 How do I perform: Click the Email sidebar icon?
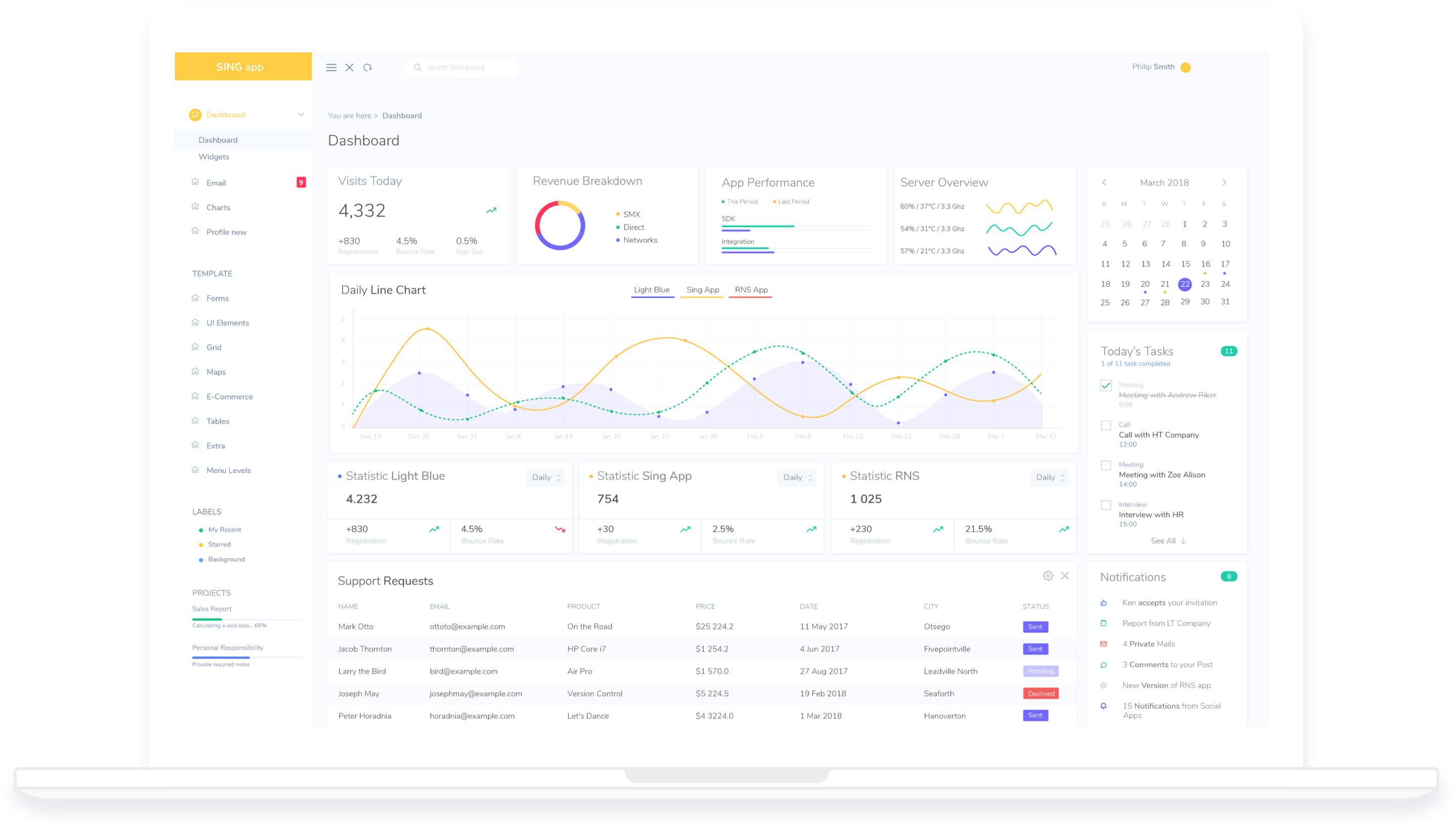coord(195,182)
